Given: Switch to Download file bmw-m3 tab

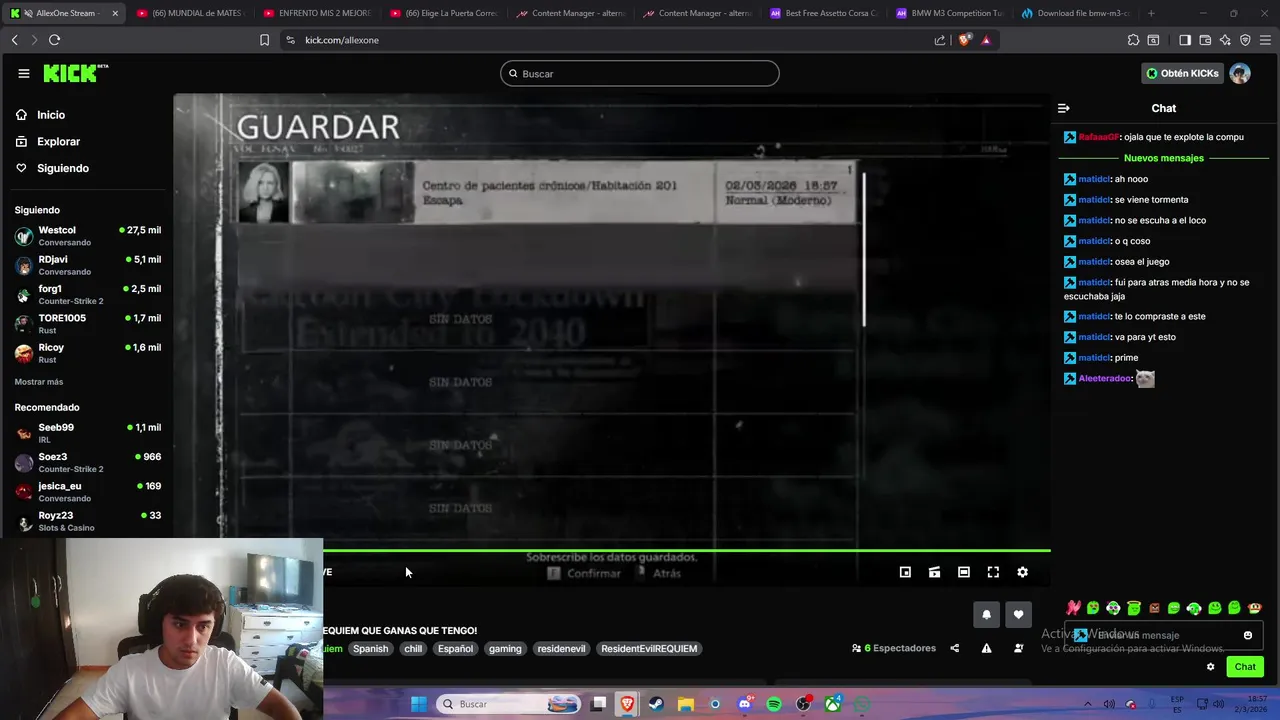Looking at the screenshot, I should click(1076, 13).
